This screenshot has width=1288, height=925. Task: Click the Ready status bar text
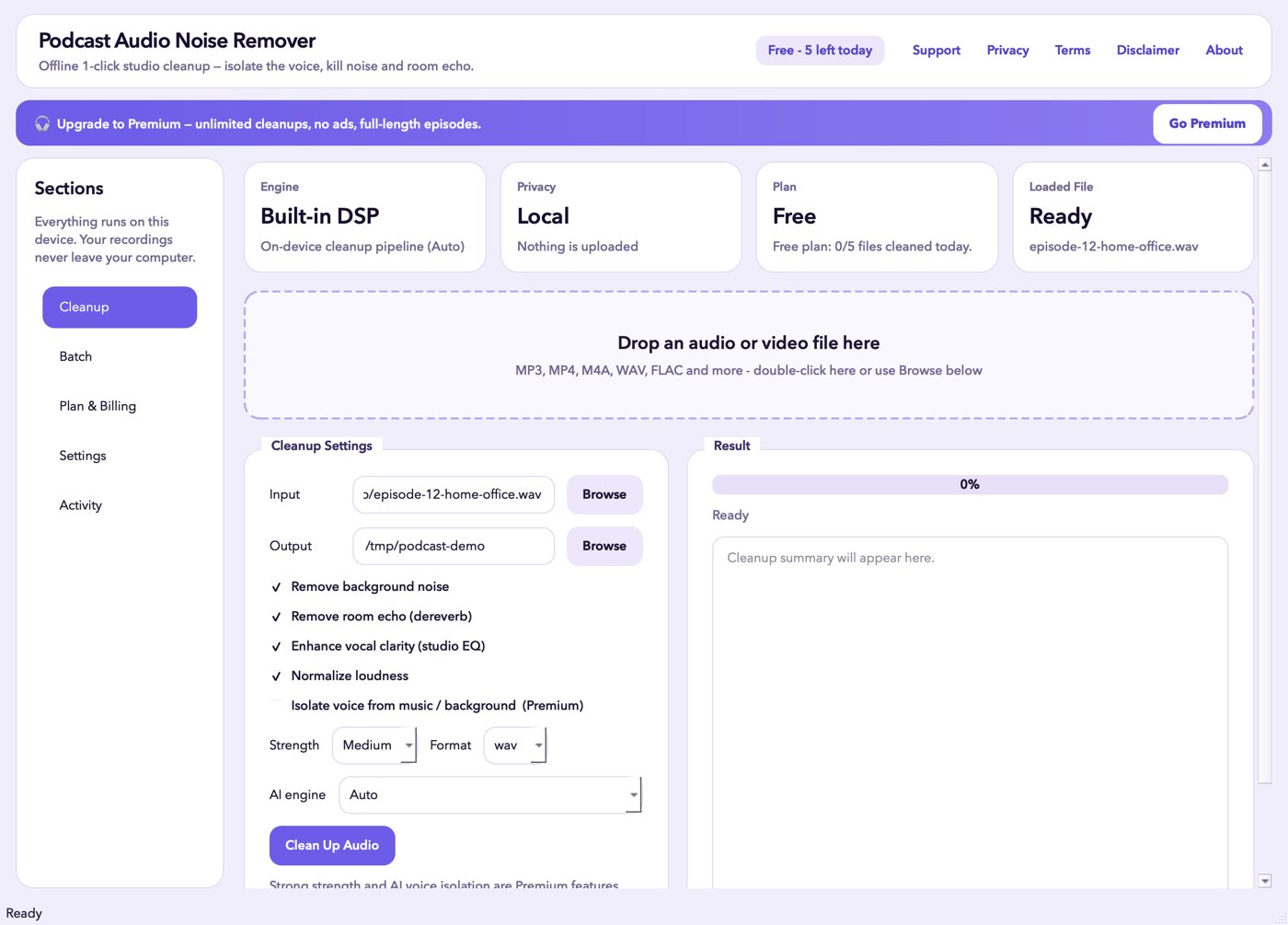coord(24,913)
